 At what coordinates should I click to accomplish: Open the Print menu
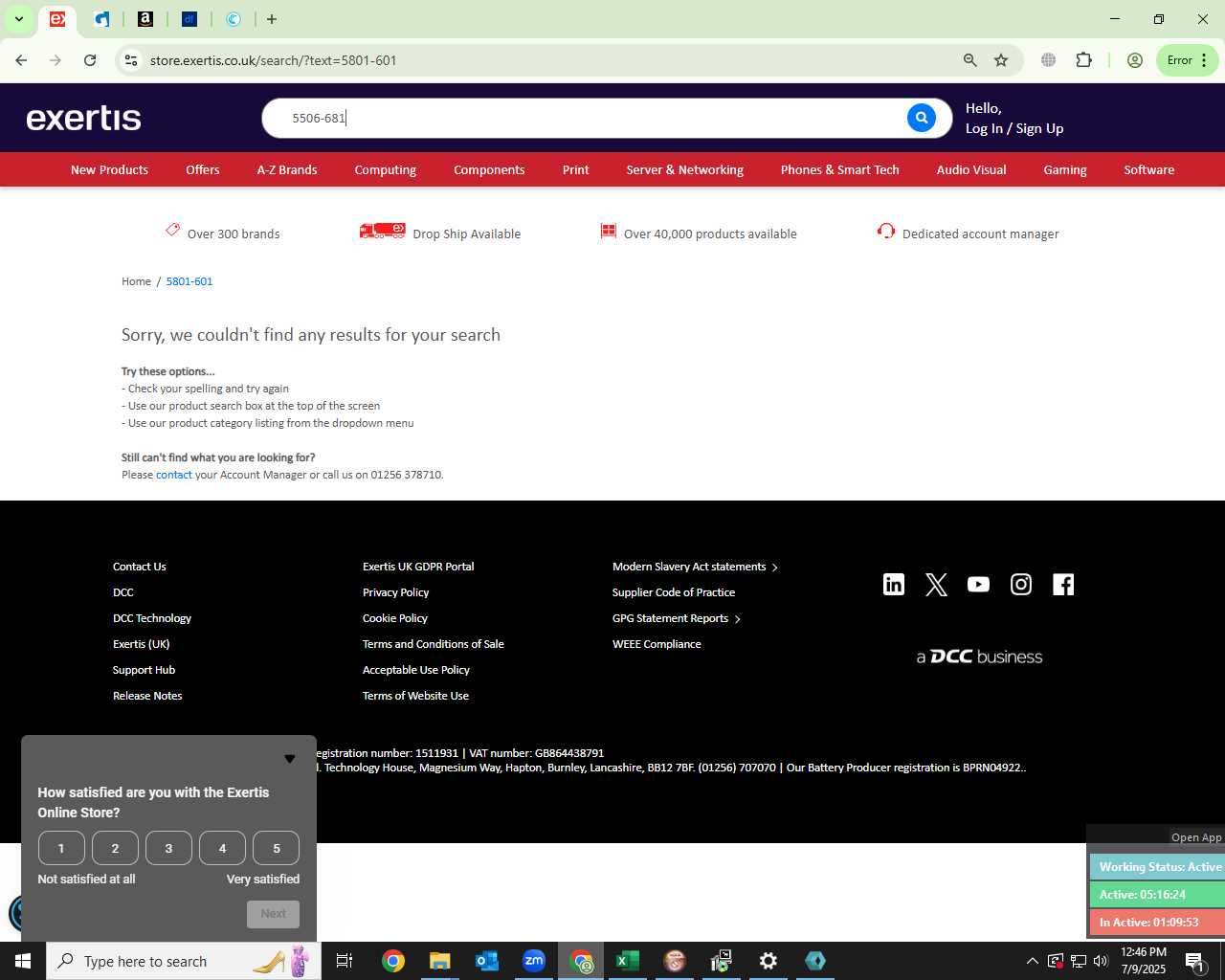(576, 169)
